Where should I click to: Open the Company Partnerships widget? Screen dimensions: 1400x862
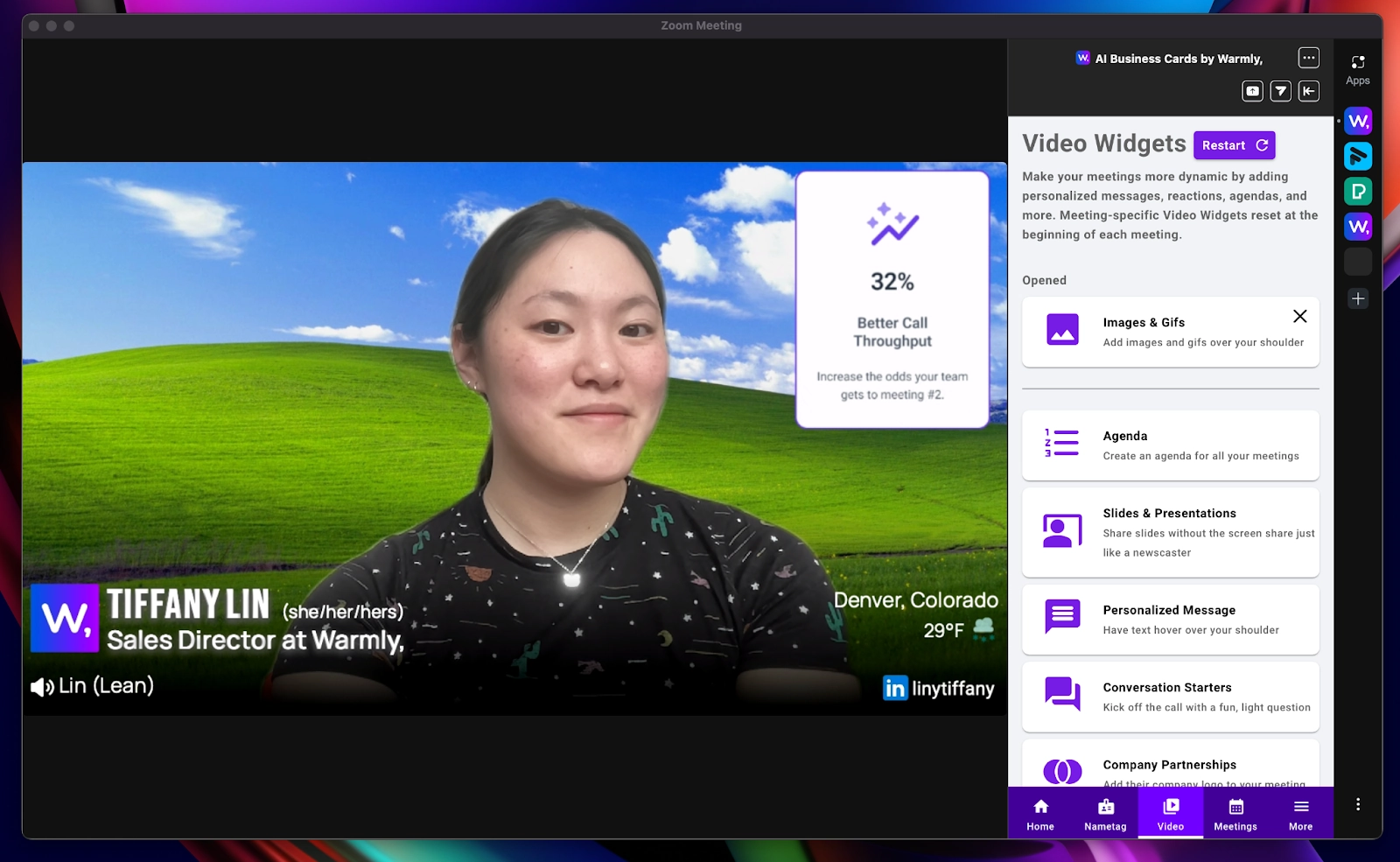tap(1171, 764)
